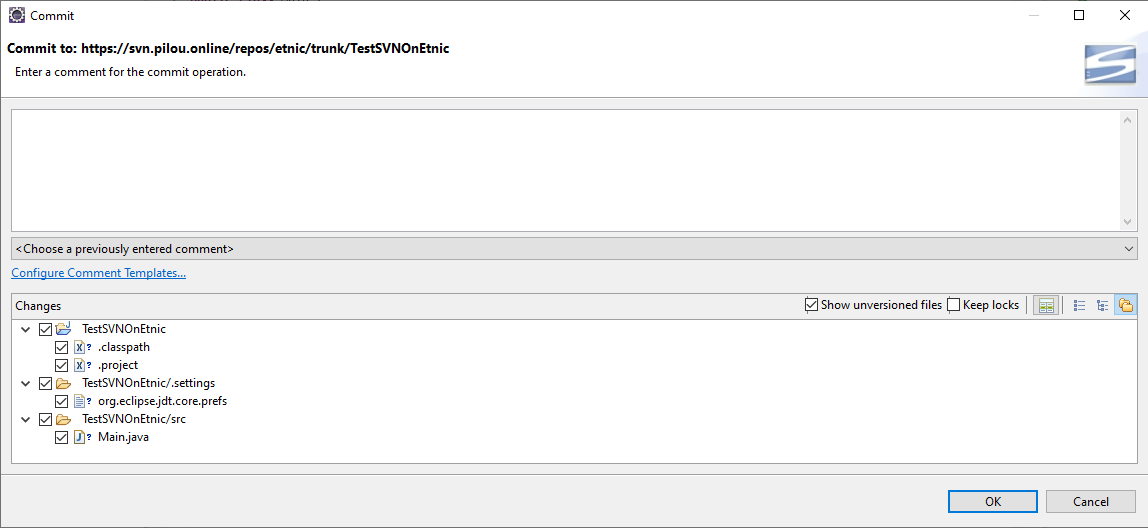Click inside the commit comment text area

click(x=560, y=170)
